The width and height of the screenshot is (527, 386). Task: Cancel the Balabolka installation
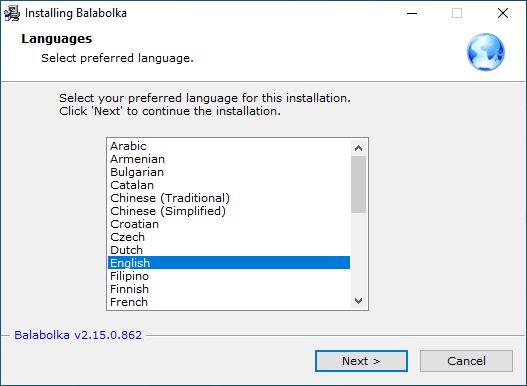[x=466, y=361]
